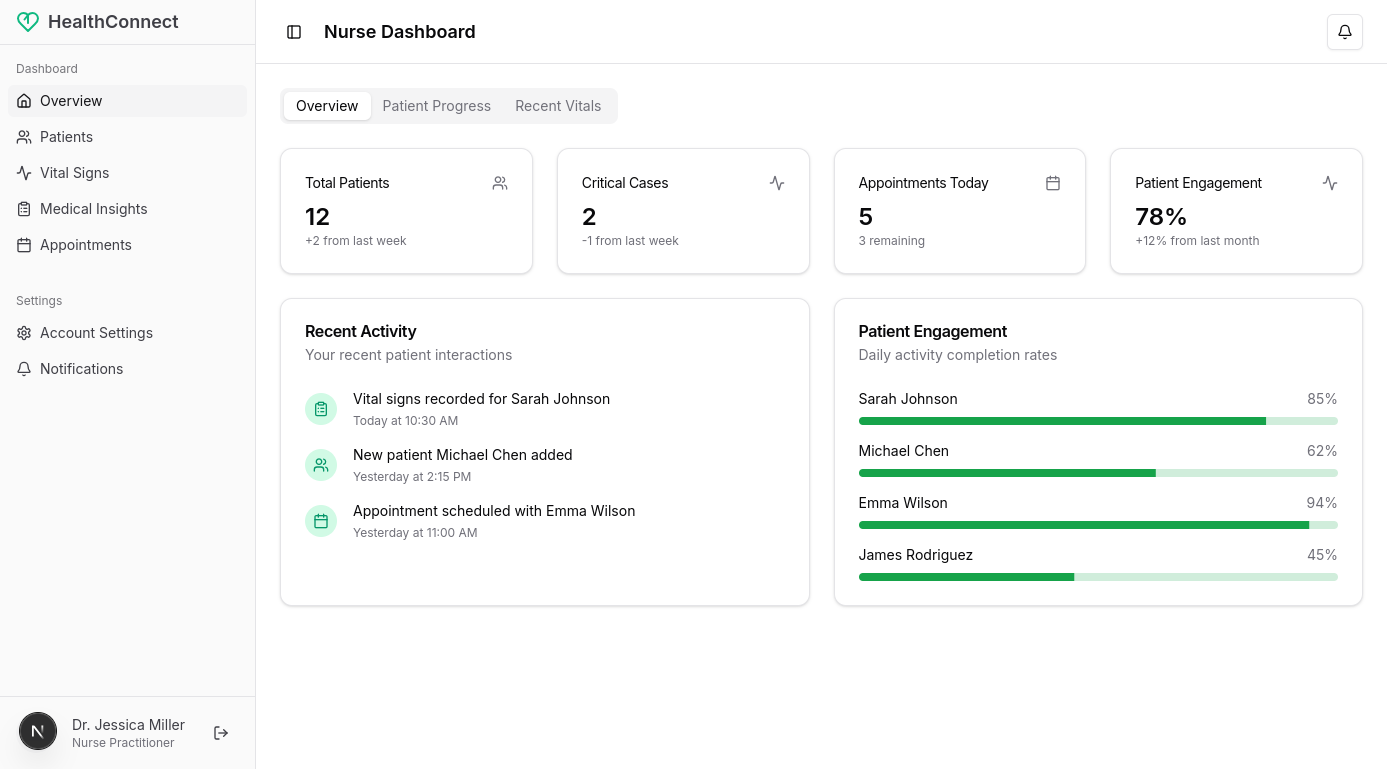Viewport: 1387px width, 769px height.
Task: Click the activity icon on the Critical Cases card
Action: click(x=777, y=183)
